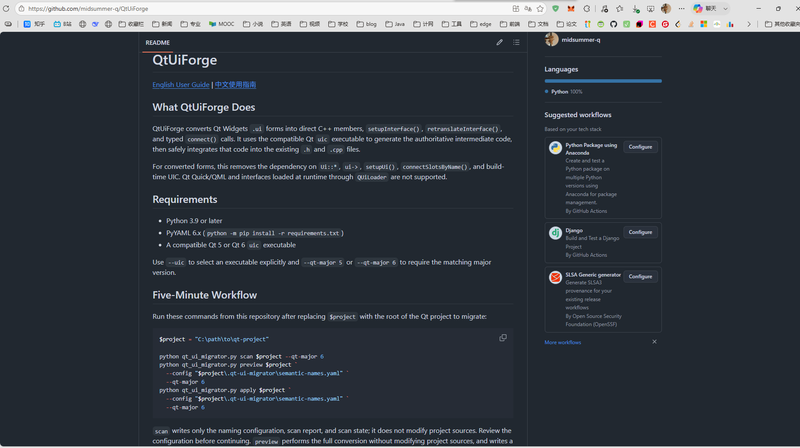800x448 pixels.
Task: Open the Copilot chat button
Action: 705,9
